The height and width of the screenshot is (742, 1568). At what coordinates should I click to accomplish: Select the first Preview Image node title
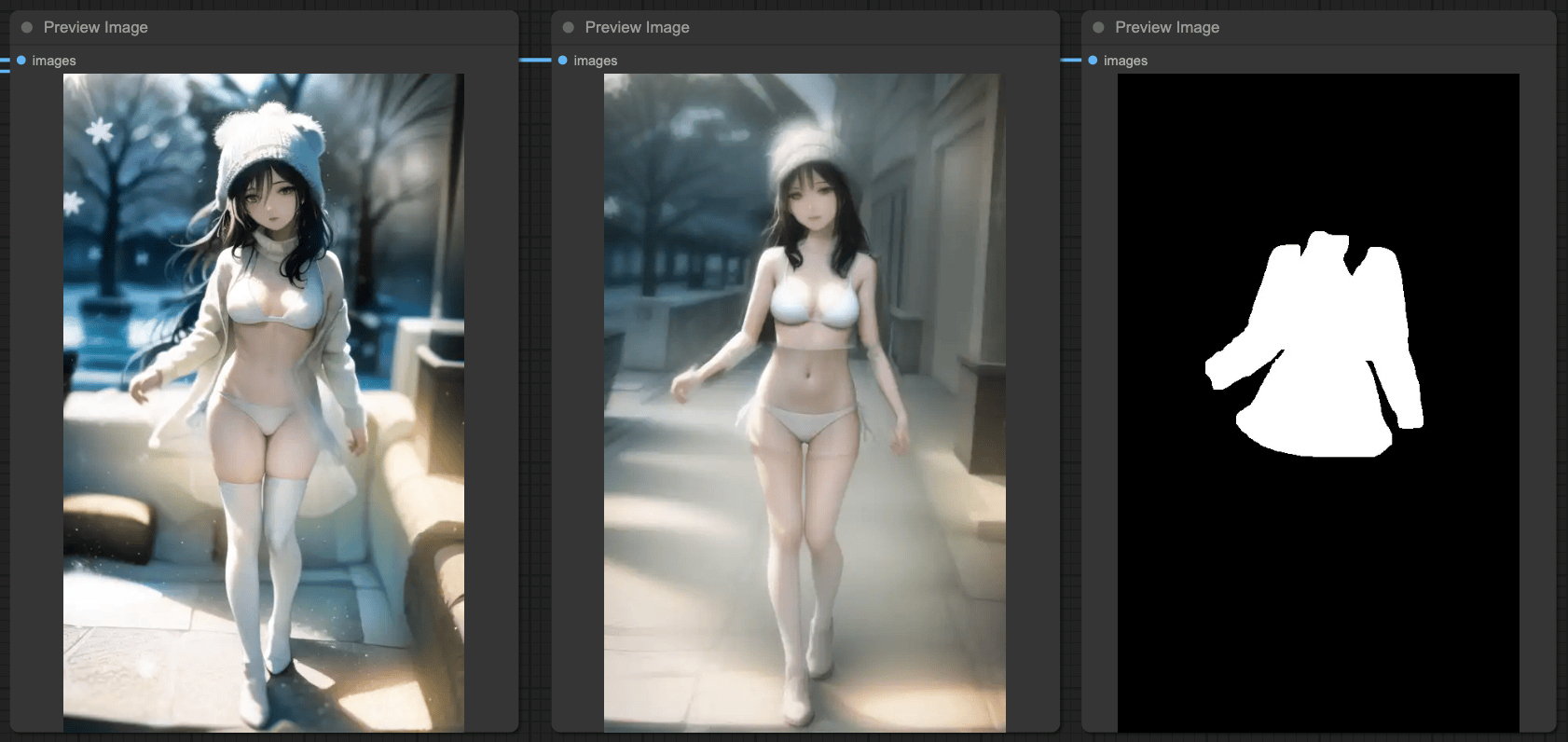point(96,27)
